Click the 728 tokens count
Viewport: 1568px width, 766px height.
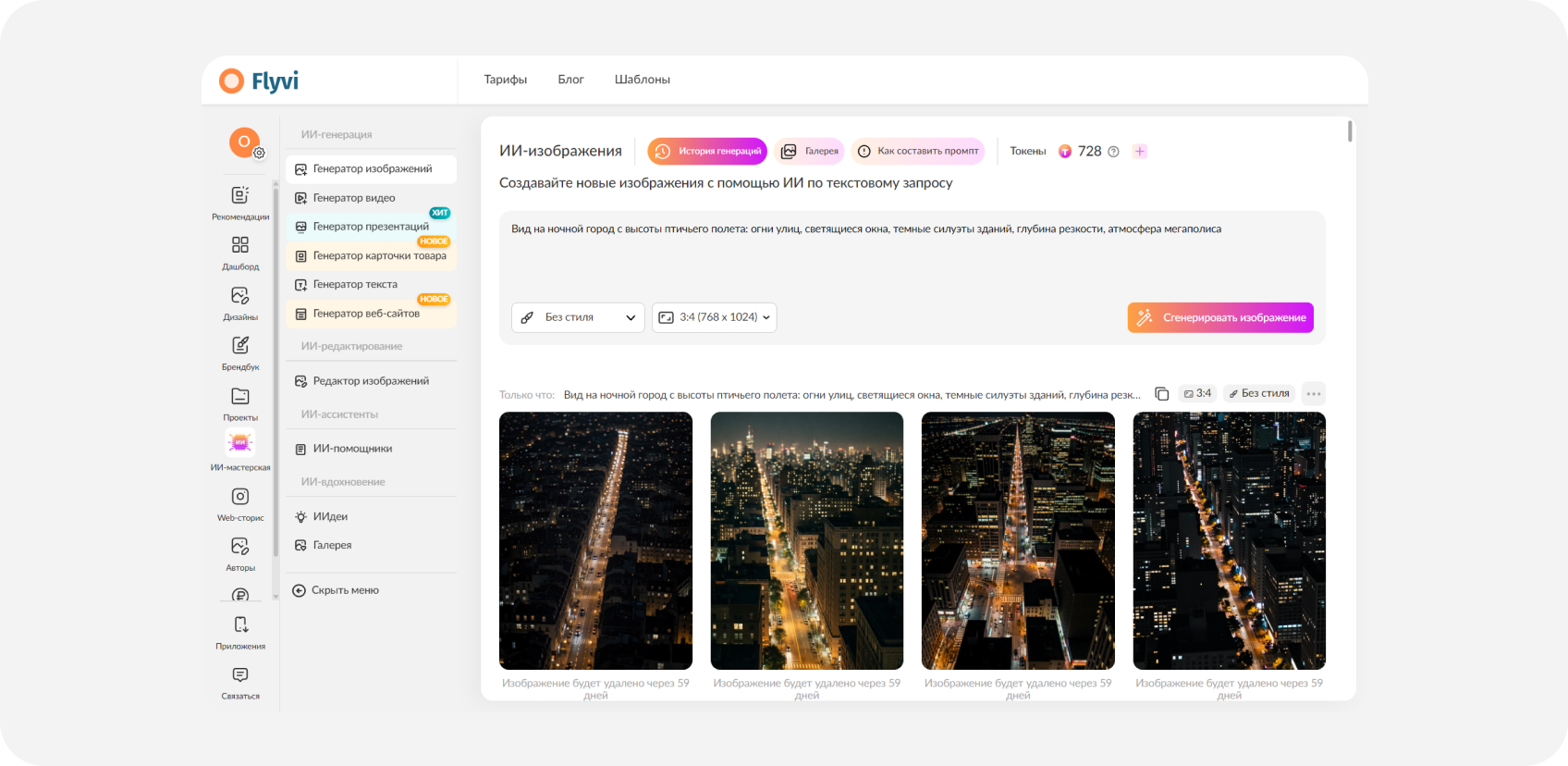[1089, 151]
